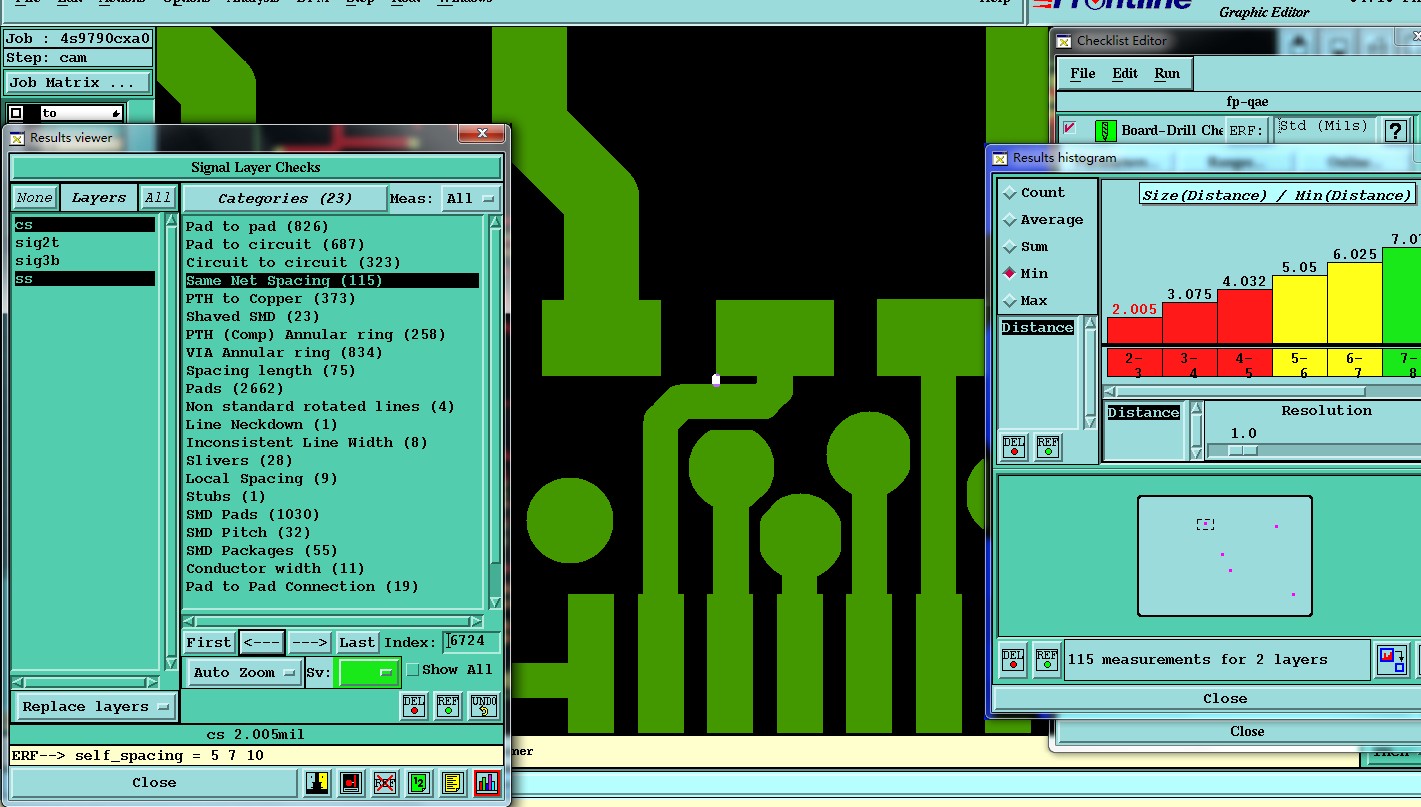
Task: Click the histogram horizontal scrollbar
Action: (1262, 391)
